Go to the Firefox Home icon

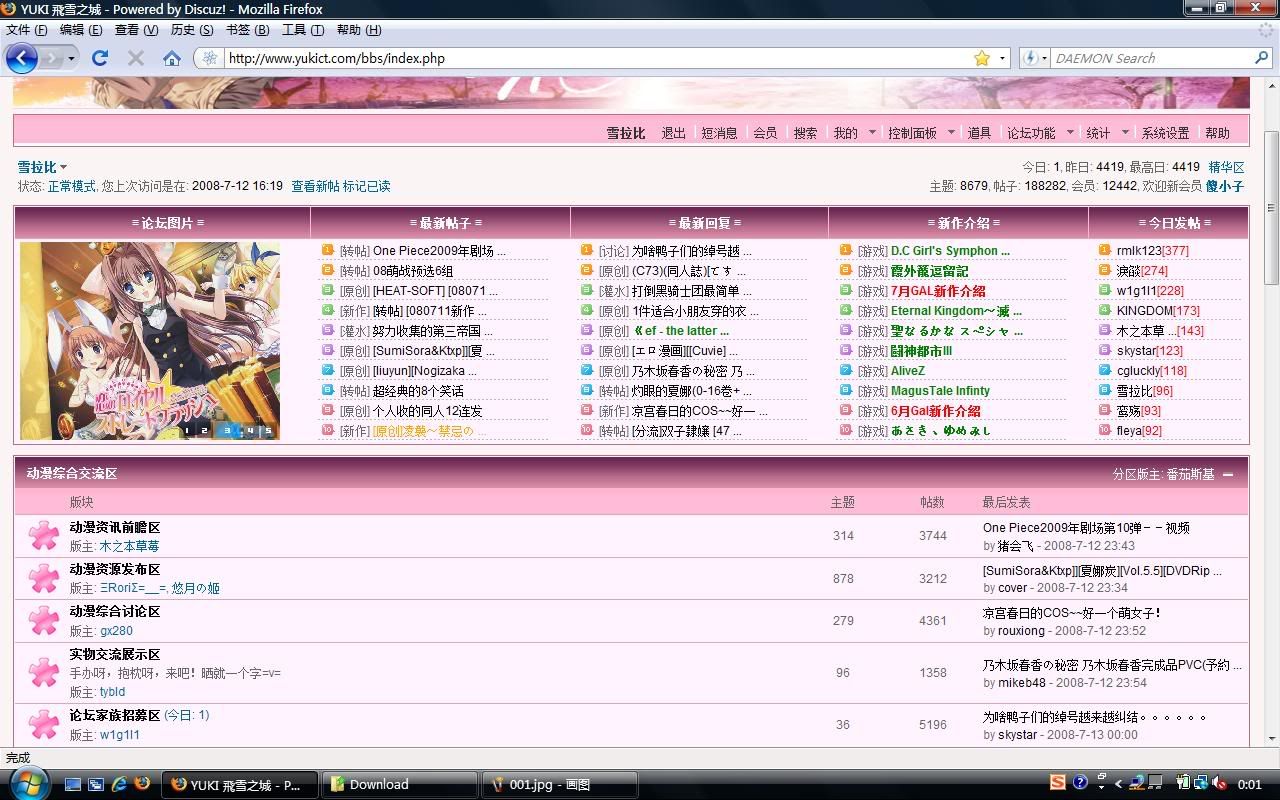click(x=172, y=58)
